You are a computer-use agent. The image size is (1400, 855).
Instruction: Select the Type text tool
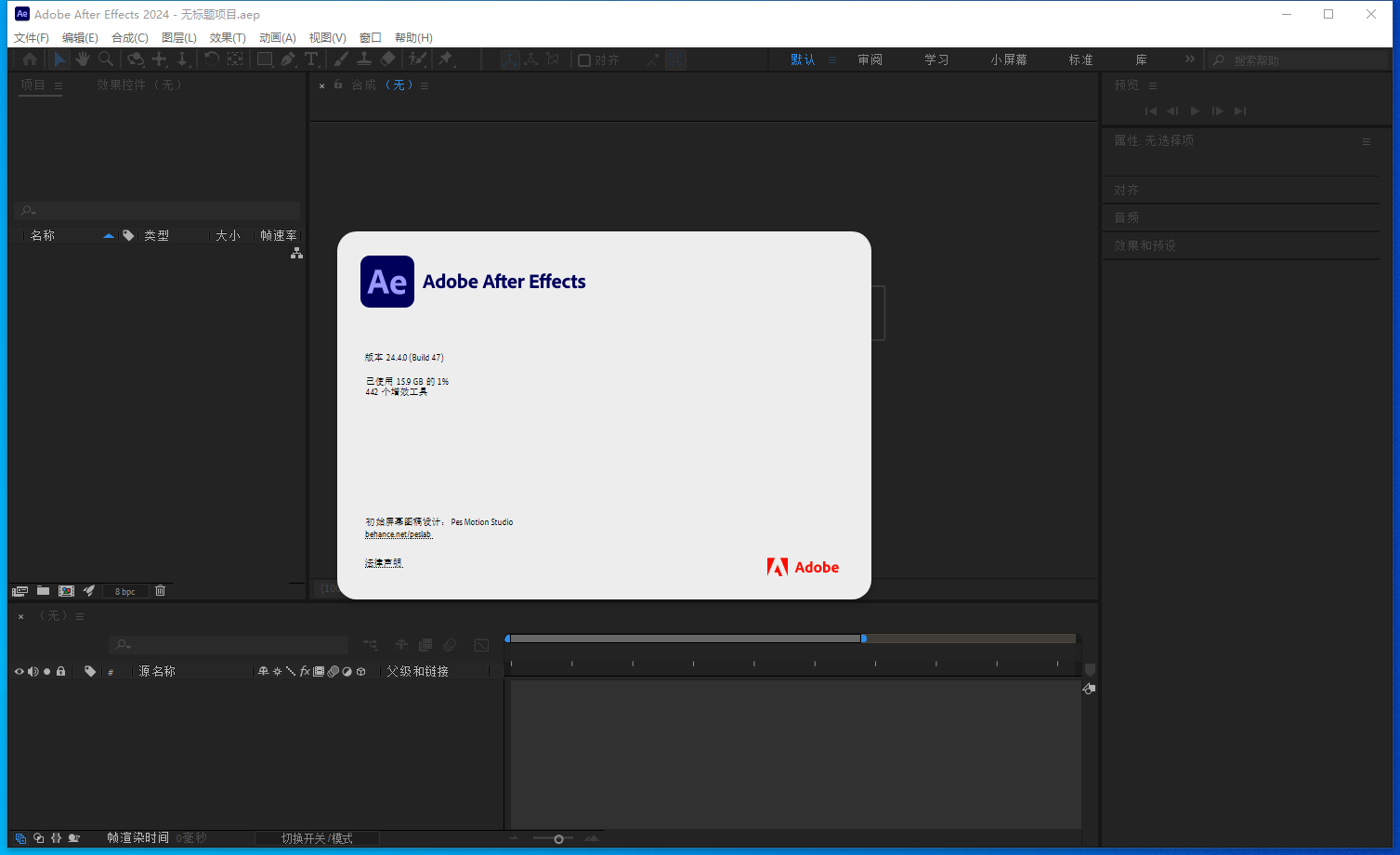click(311, 59)
